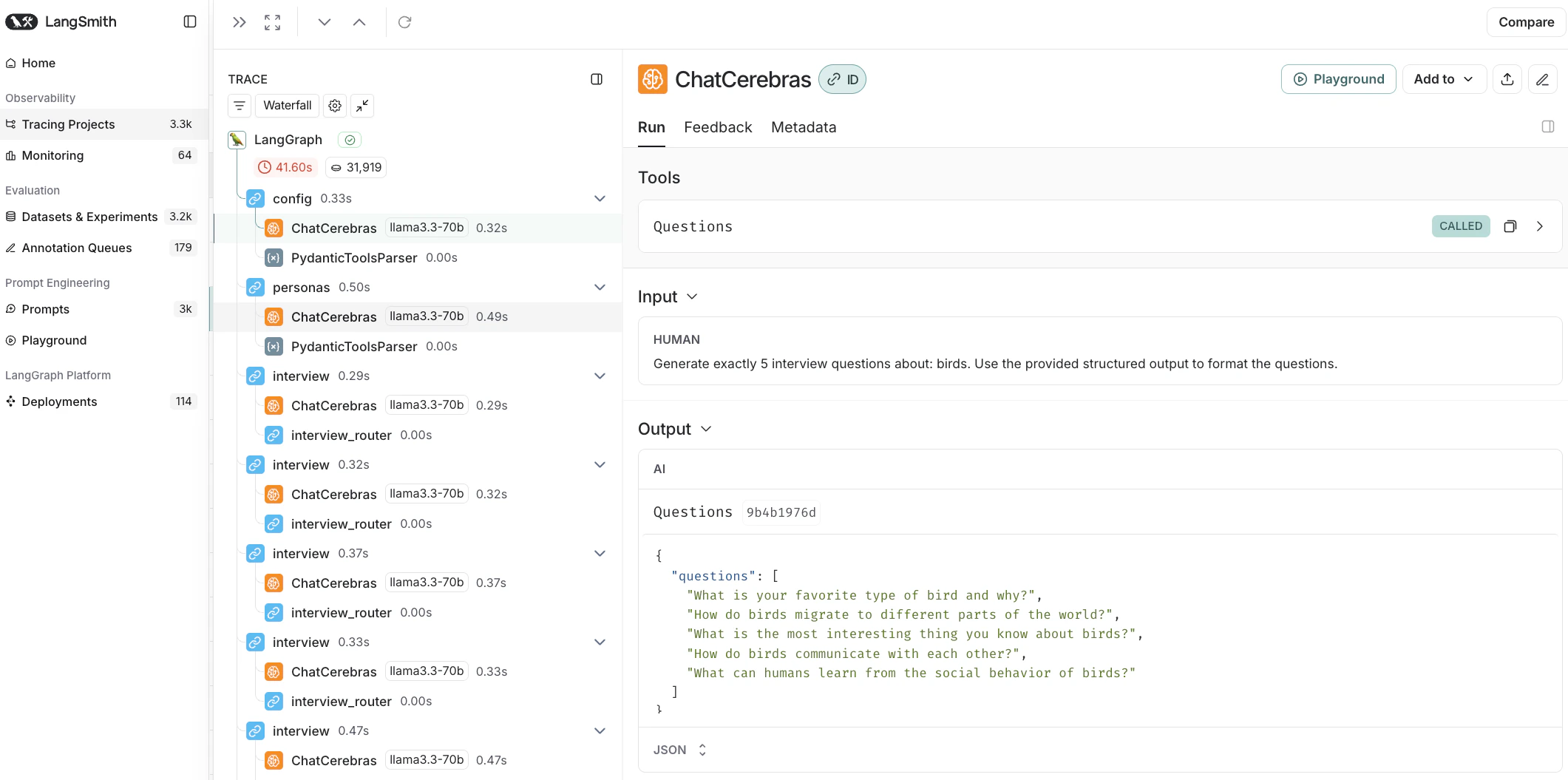The width and height of the screenshot is (1568, 780).
Task: Open Datasets & Experiments
Action: [104, 217]
